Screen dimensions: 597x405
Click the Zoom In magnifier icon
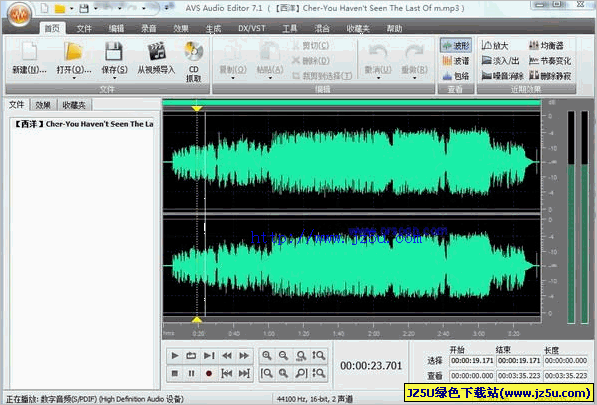[x=267, y=356]
